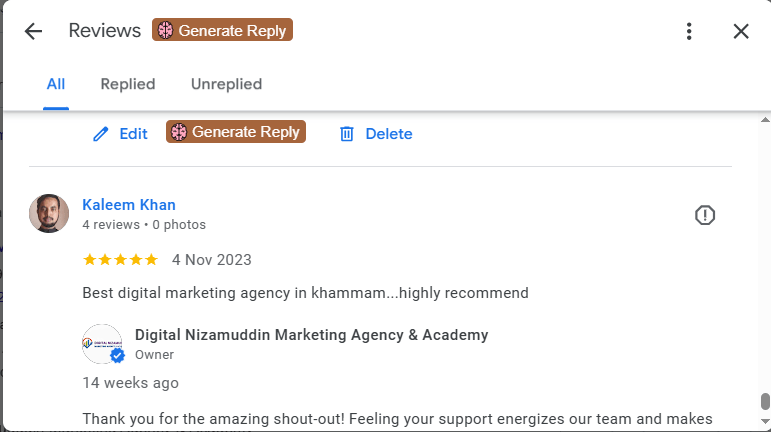This screenshot has height=432, width=771.
Task: Show the Unreplied reviews tab
Action: click(226, 84)
